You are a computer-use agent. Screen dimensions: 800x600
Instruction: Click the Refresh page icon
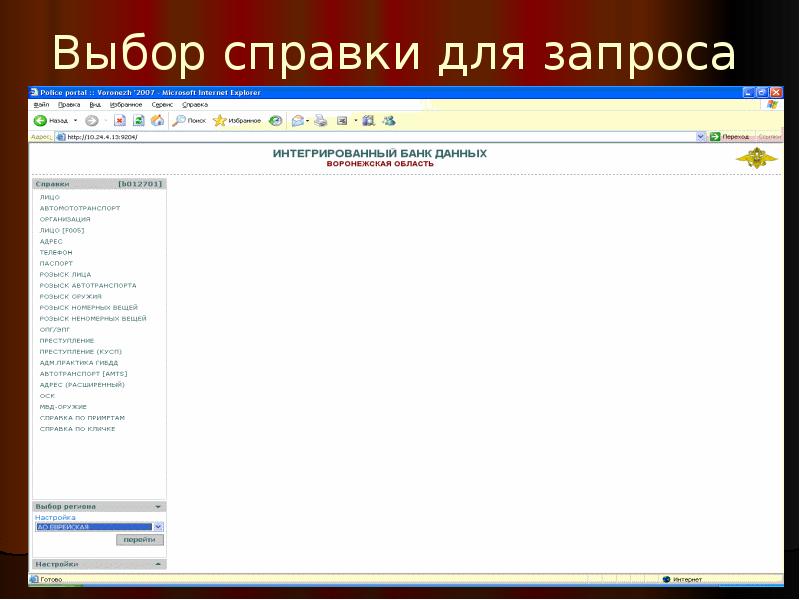140,120
